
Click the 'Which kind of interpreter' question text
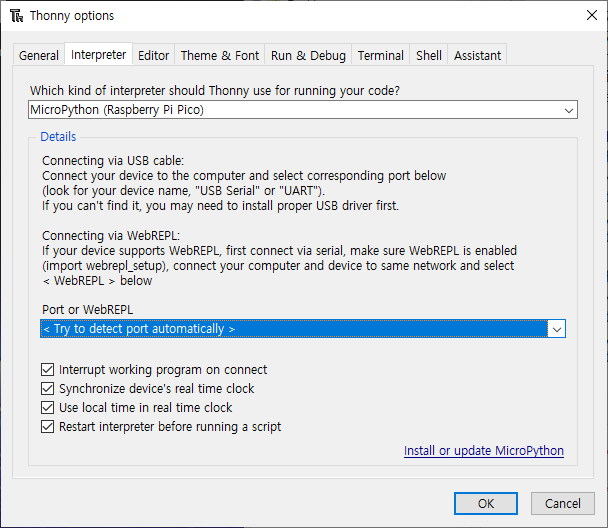tap(215, 91)
